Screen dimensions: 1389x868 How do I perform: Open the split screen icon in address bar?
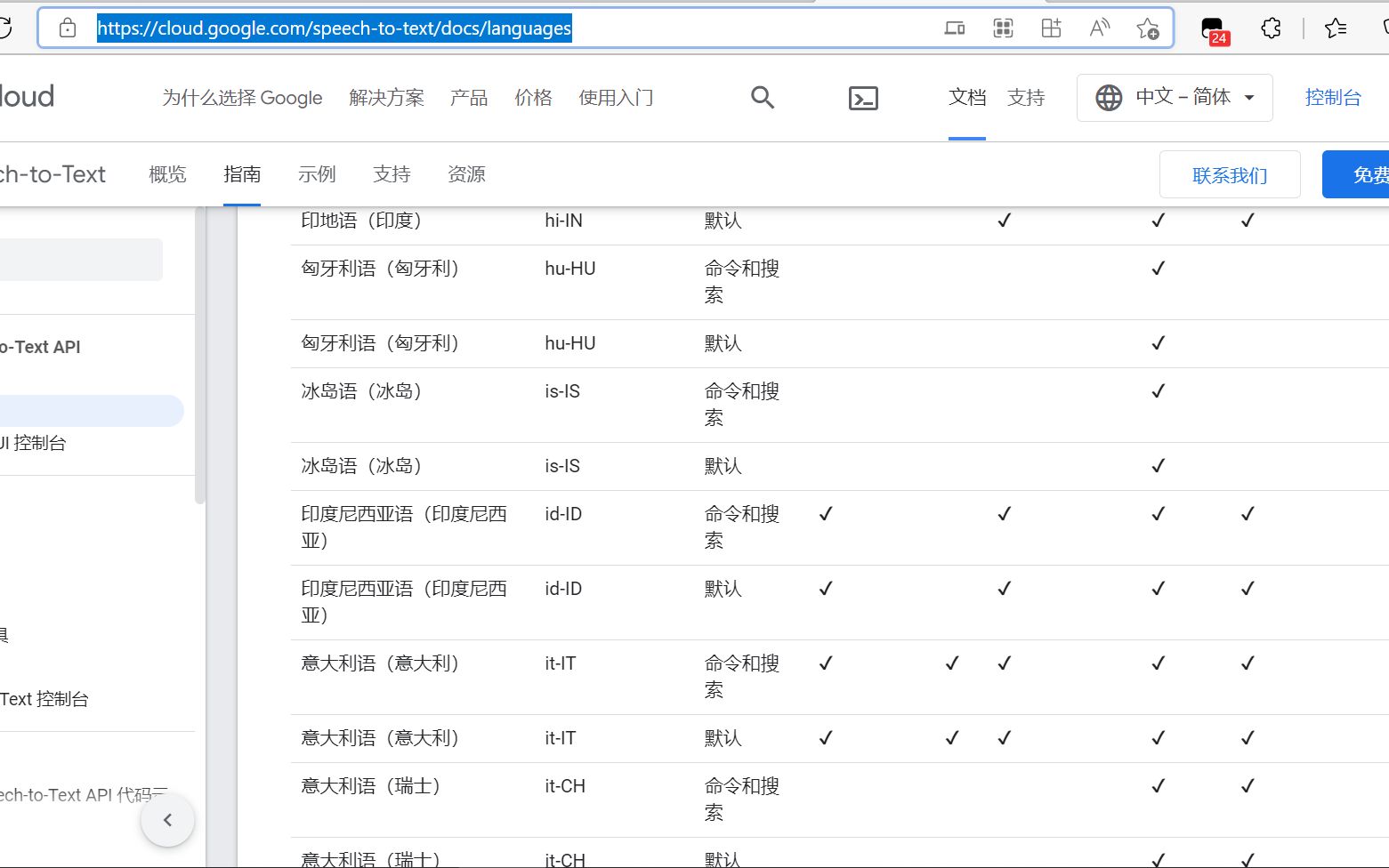pyautogui.click(x=1051, y=28)
